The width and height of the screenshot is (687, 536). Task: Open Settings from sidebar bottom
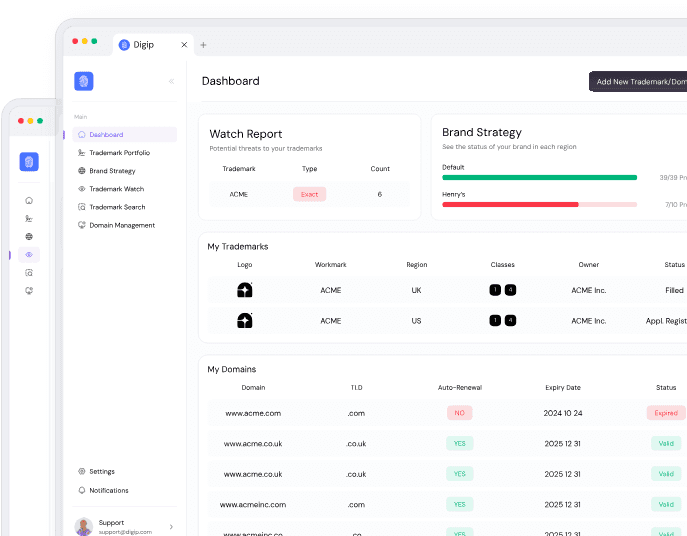[102, 472]
